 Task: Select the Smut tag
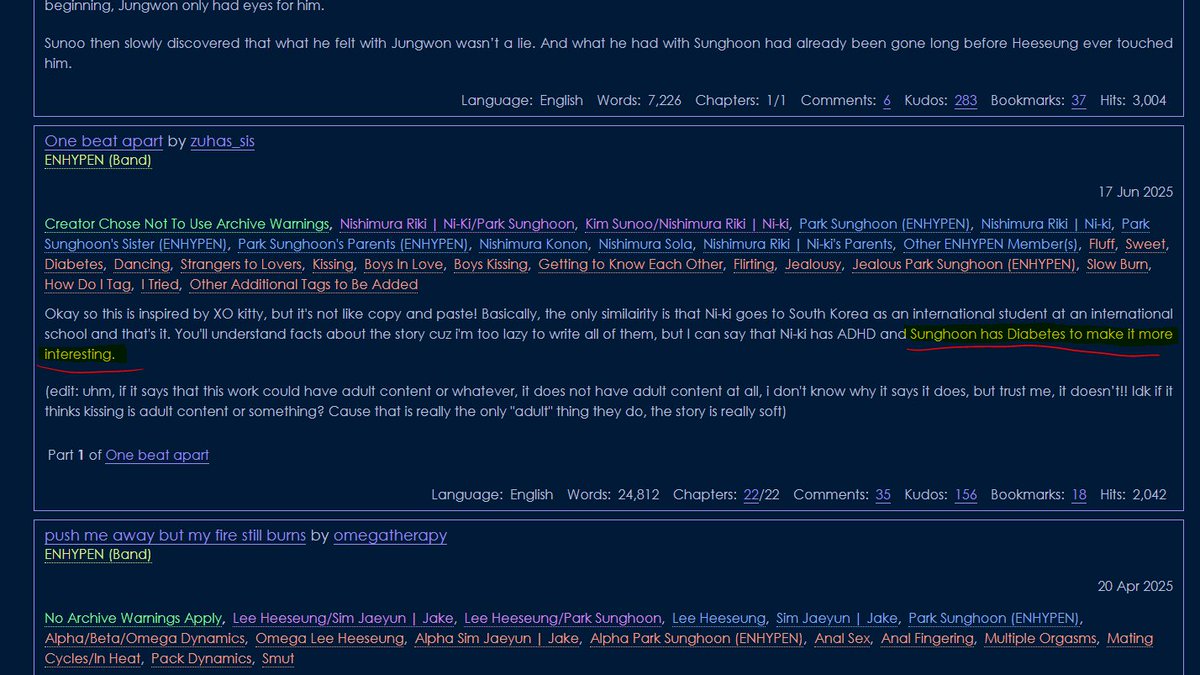pyautogui.click(x=278, y=658)
